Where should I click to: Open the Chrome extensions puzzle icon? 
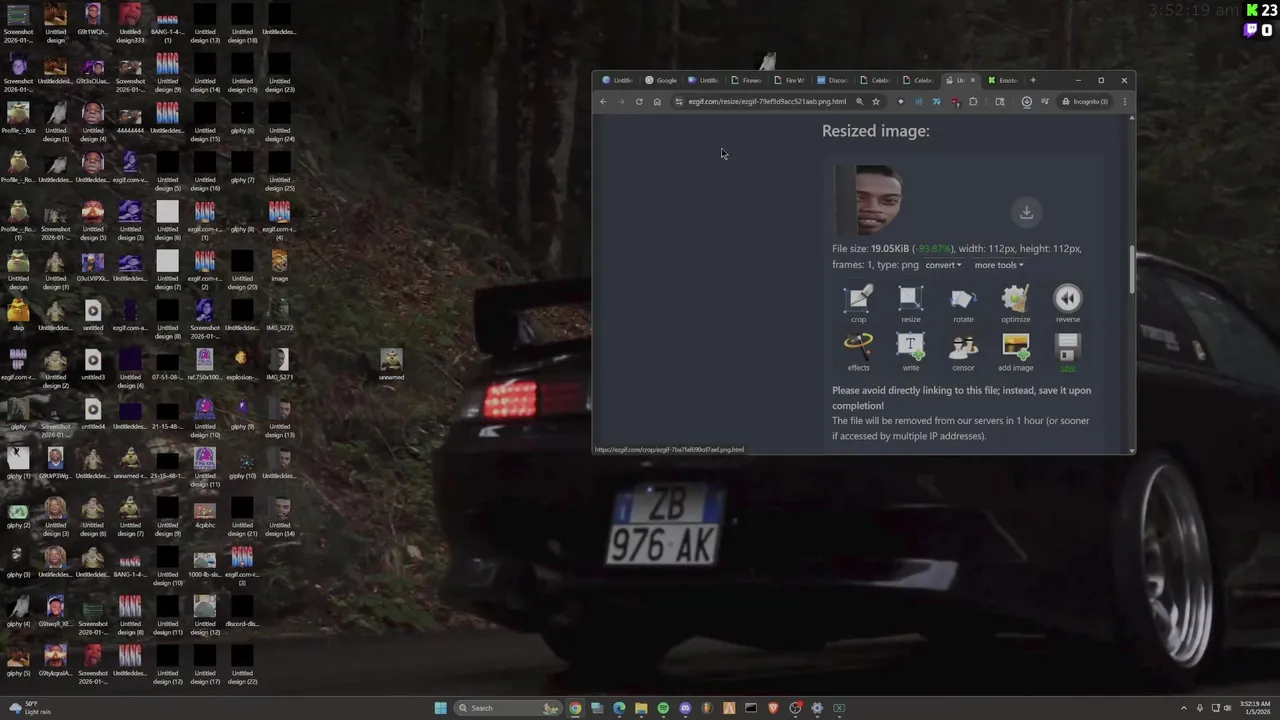(973, 101)
